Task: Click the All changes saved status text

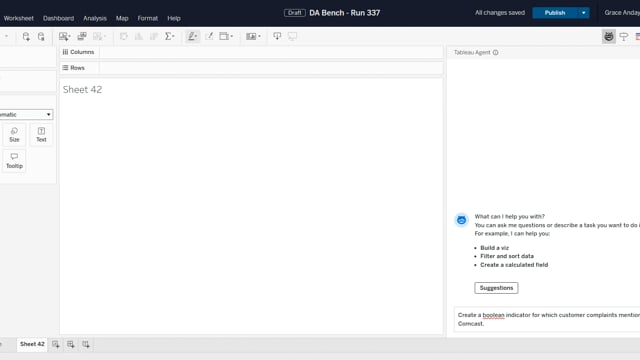Action: 500,13
